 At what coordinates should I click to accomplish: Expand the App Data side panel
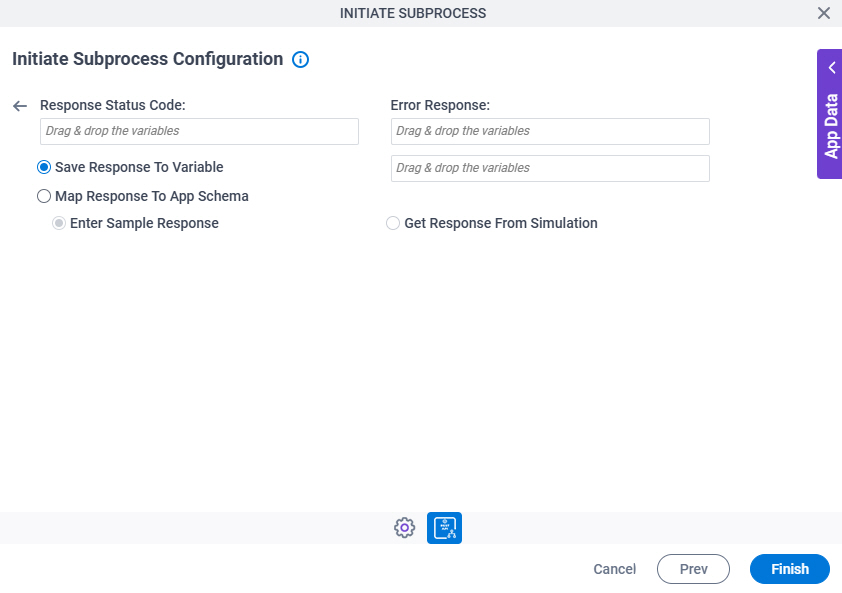point(830,114)
